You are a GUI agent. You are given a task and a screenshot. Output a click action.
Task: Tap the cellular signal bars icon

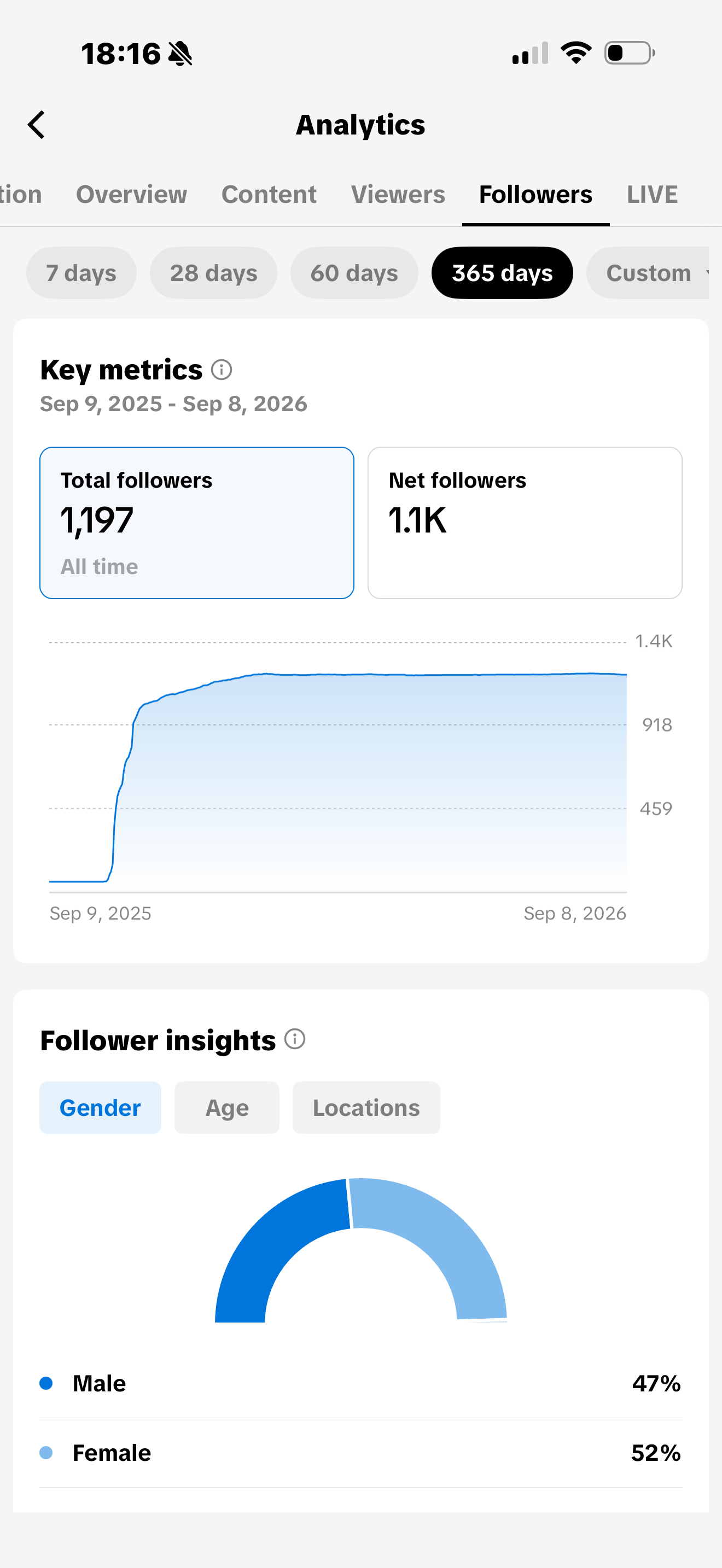[530, 54]
